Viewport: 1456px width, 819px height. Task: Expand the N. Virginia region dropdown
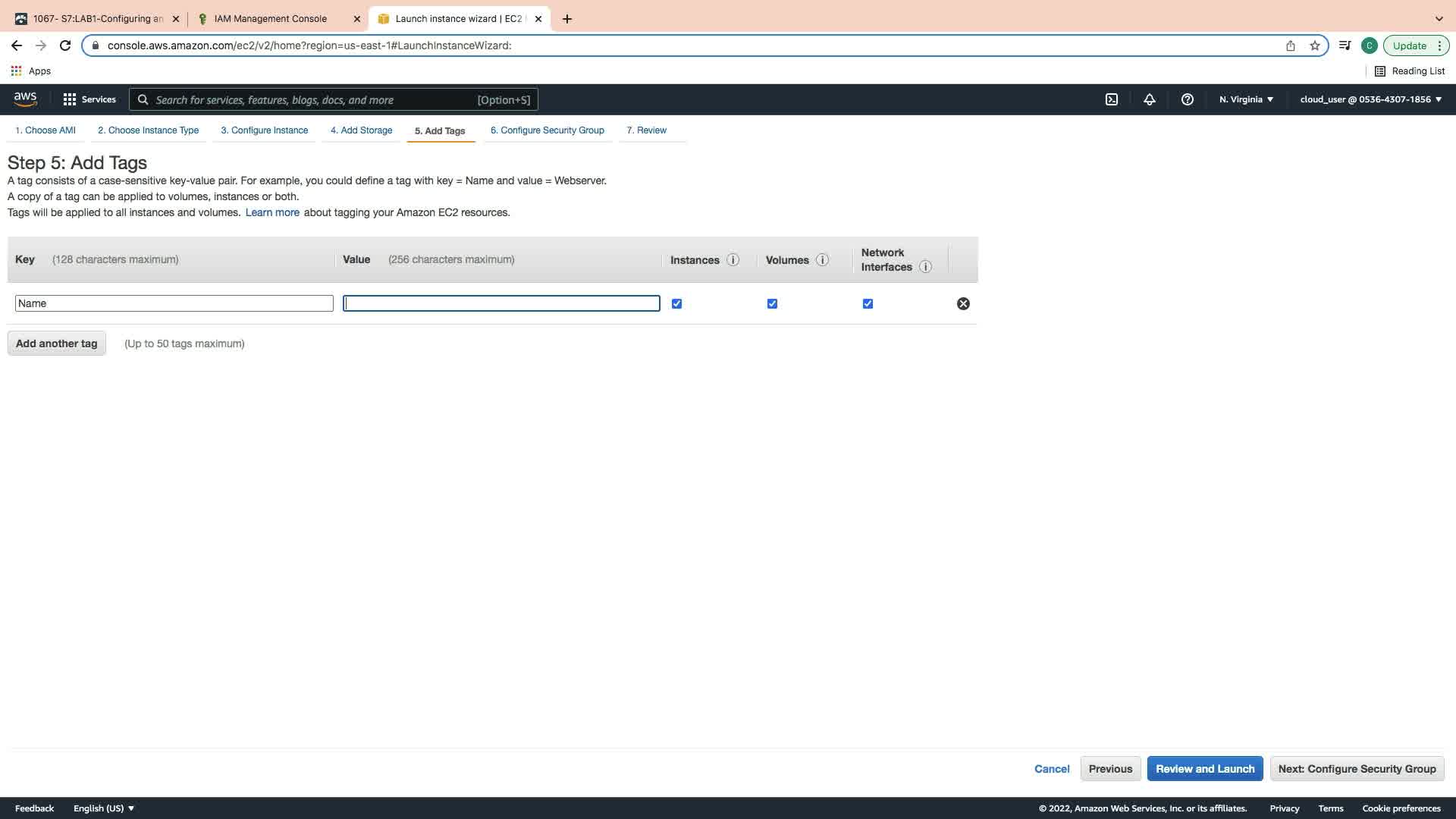tap(1246, 99)
